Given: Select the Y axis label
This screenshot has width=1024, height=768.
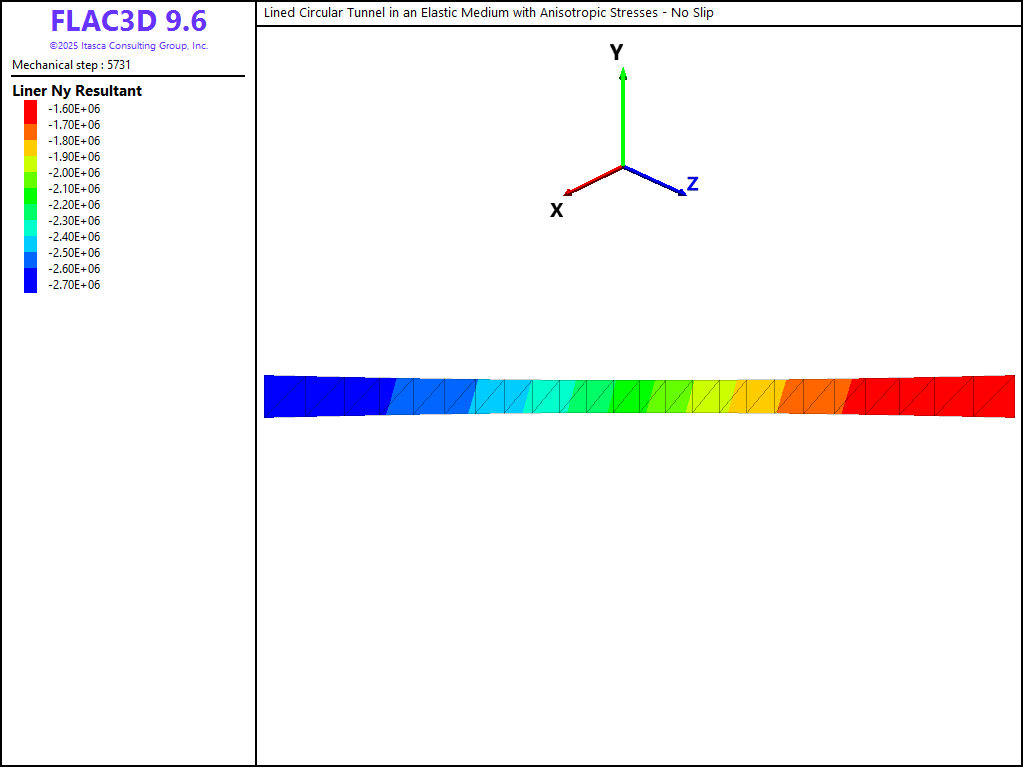Looking at the screenshot, I should [x=617, y=53].
